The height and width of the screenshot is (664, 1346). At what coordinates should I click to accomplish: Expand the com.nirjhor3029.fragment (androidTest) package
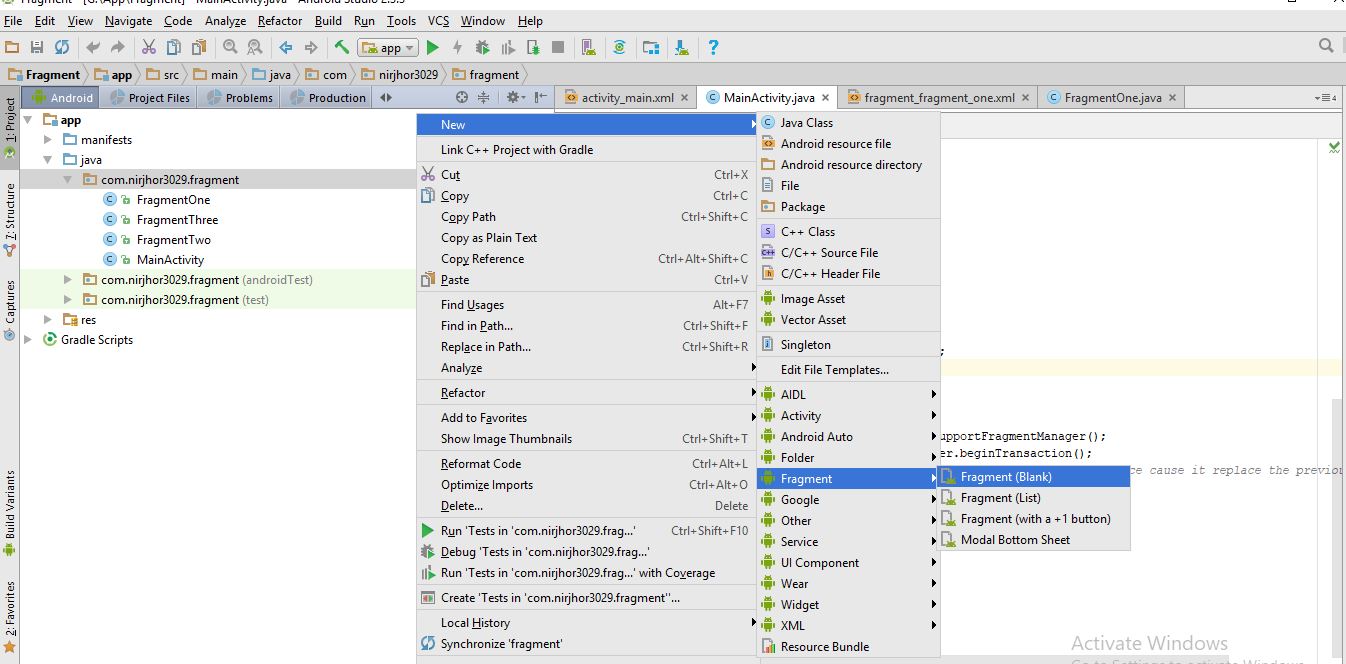[x=69, y=280]
